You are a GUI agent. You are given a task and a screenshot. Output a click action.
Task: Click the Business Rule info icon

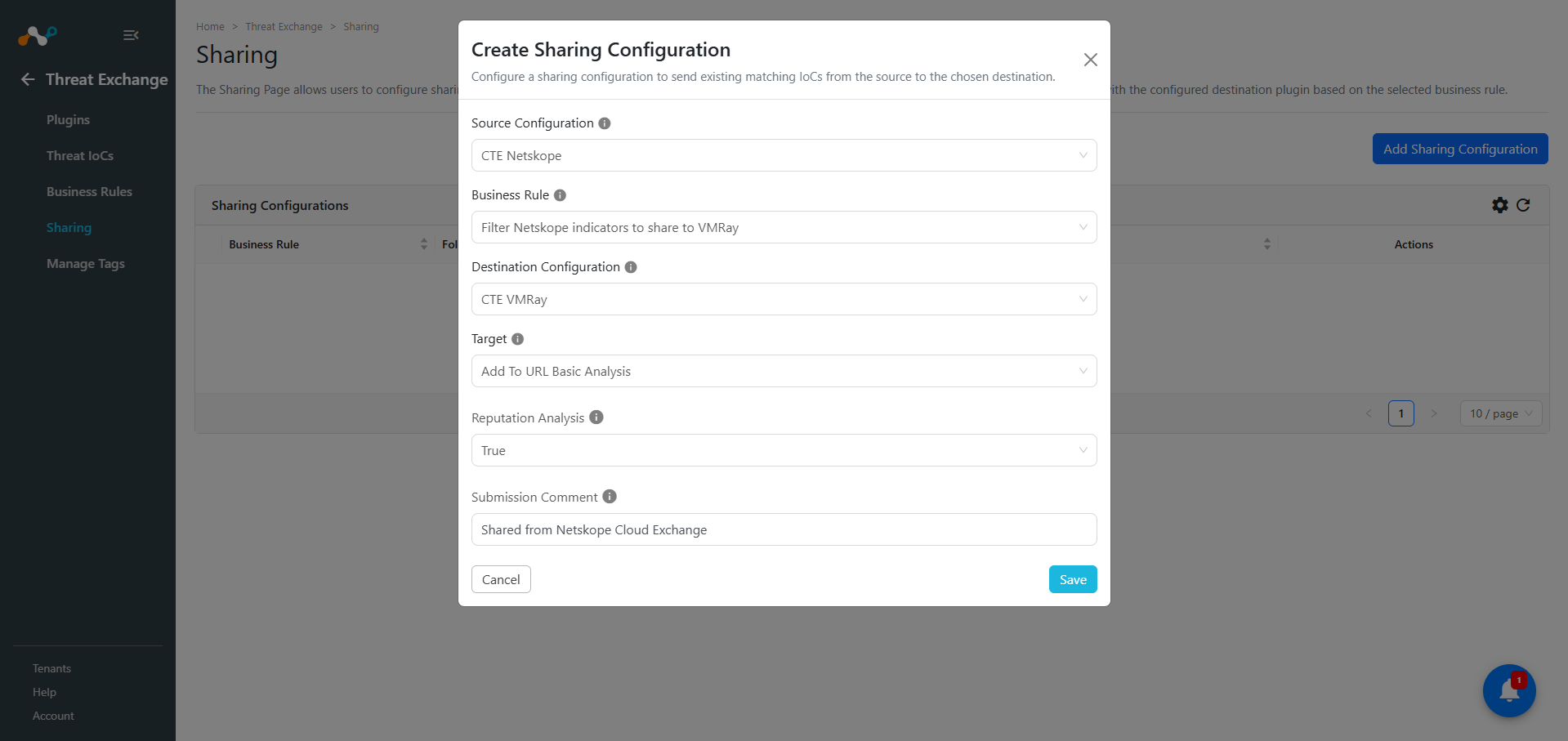tap(560, 195)
